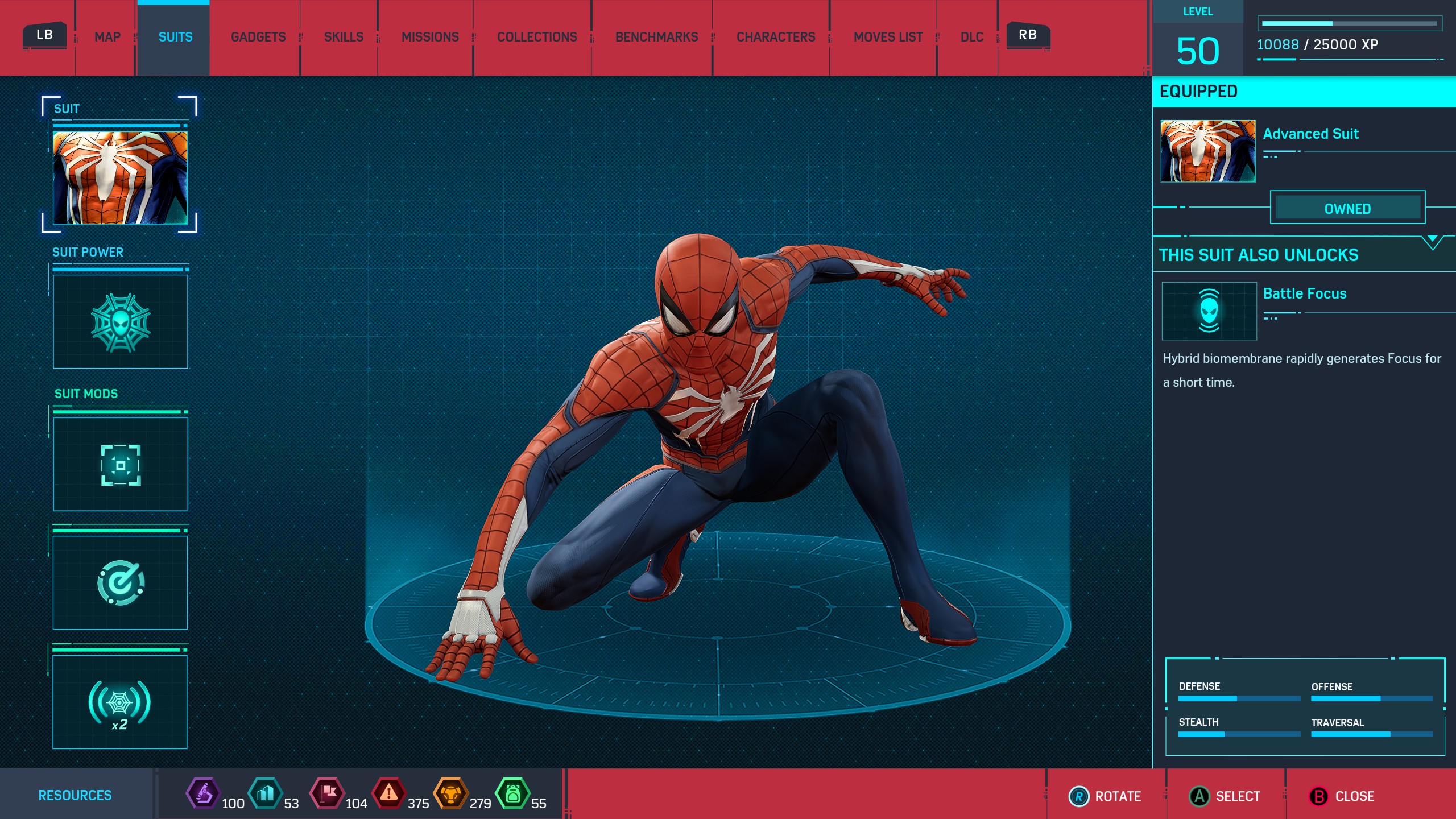Collapse the This Suit Also Unlocks arrow
1456x819 pixels.
coord(1432,241)
